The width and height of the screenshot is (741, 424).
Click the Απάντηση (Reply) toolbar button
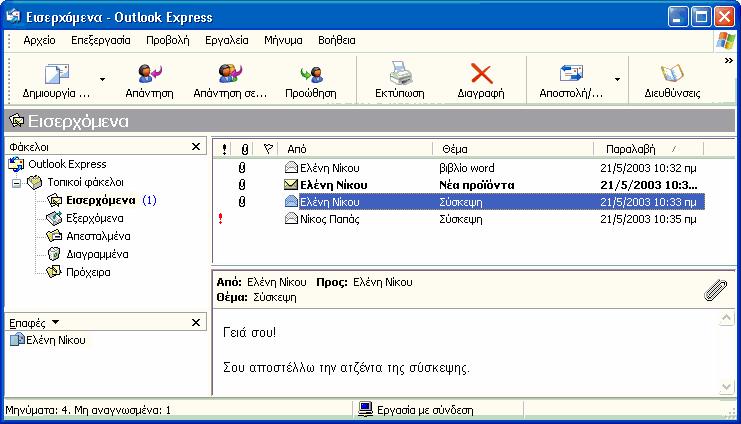pyautogui.click(x=149, y=81)
